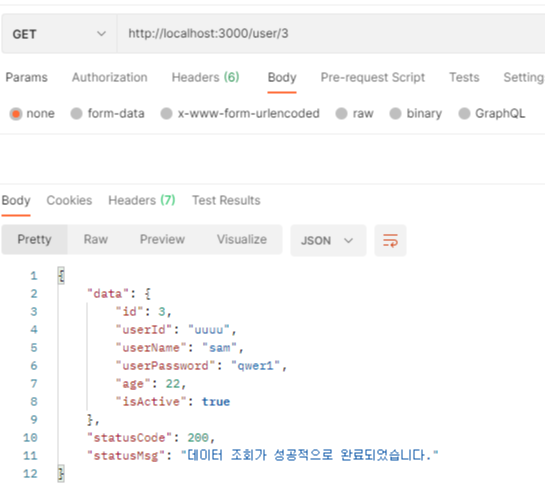Open the Pre-request Script tab
Viewport: 545px width, 497px height.
pyautogui.click(x=373, y=77)
